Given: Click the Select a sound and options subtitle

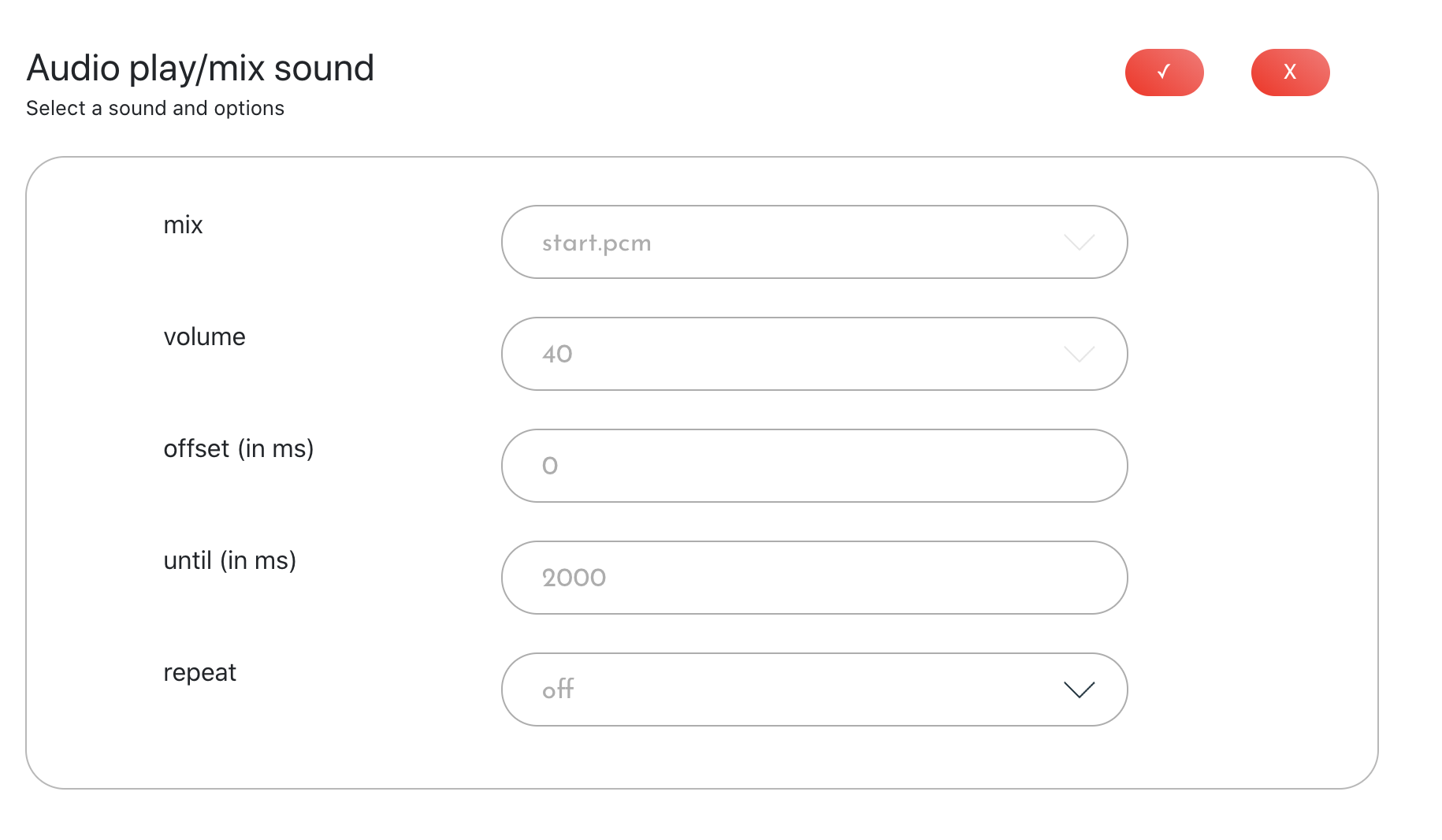Looking at the screenshot, I should point(155,109).
